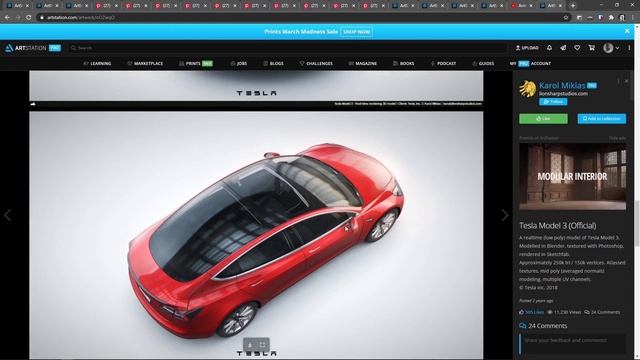Screen dimensions: 640x360
Task: Click the comment input box
Action: (573, 343)
